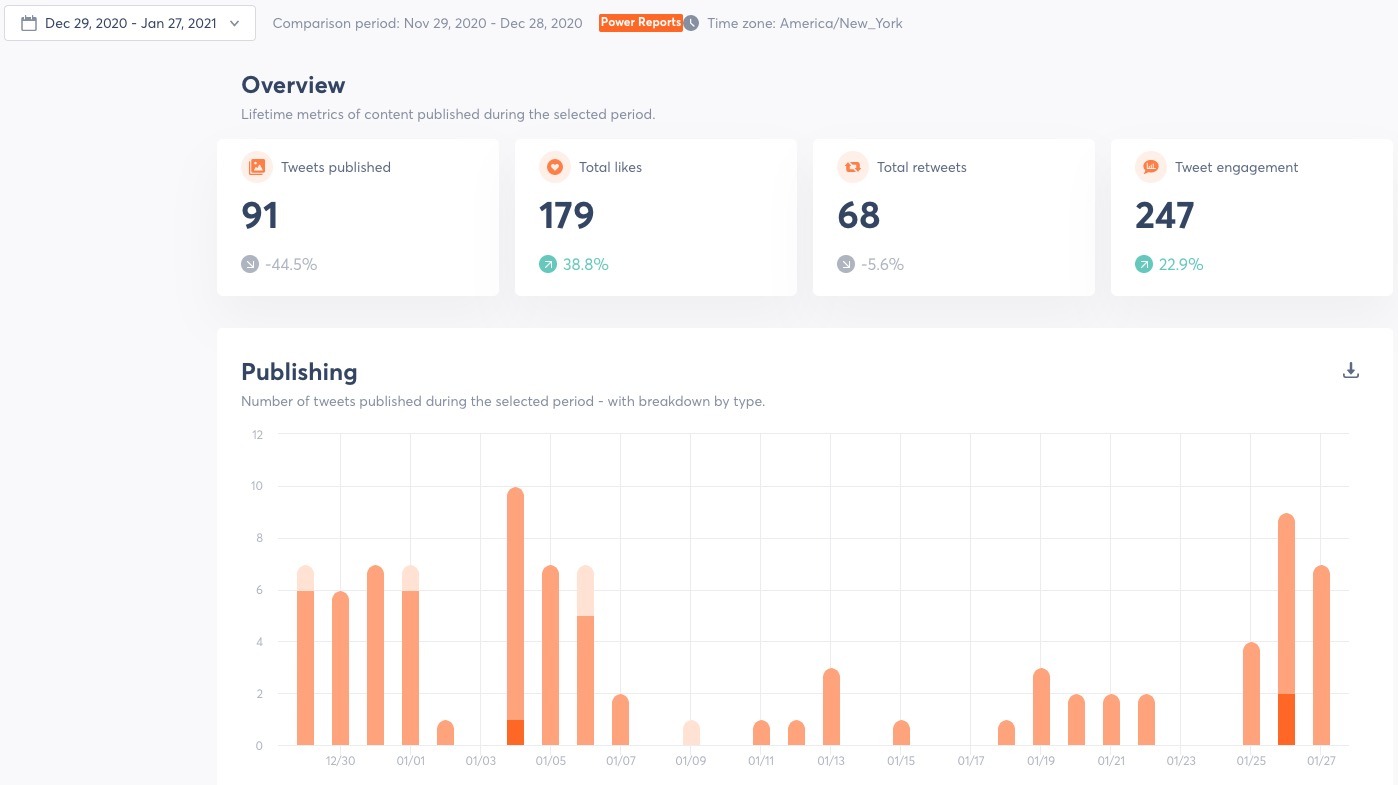Click the bar at 01/13
The image size is (1398, 785).
point(831,707)
